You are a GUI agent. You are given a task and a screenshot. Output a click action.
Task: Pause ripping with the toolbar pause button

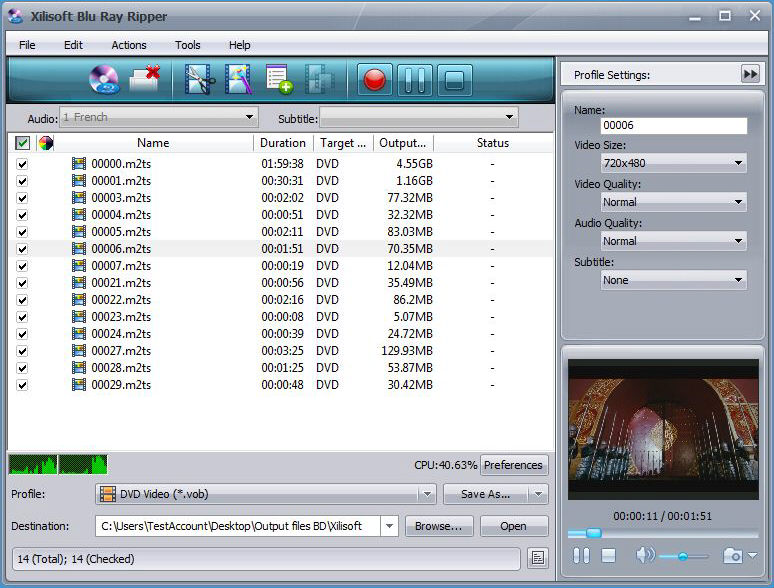tap(415, 80)
